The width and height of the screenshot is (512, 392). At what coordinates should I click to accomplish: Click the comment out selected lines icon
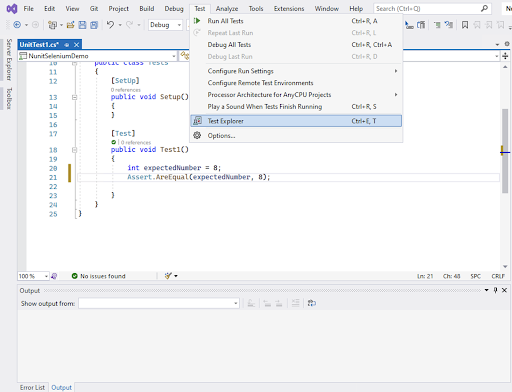437,25
